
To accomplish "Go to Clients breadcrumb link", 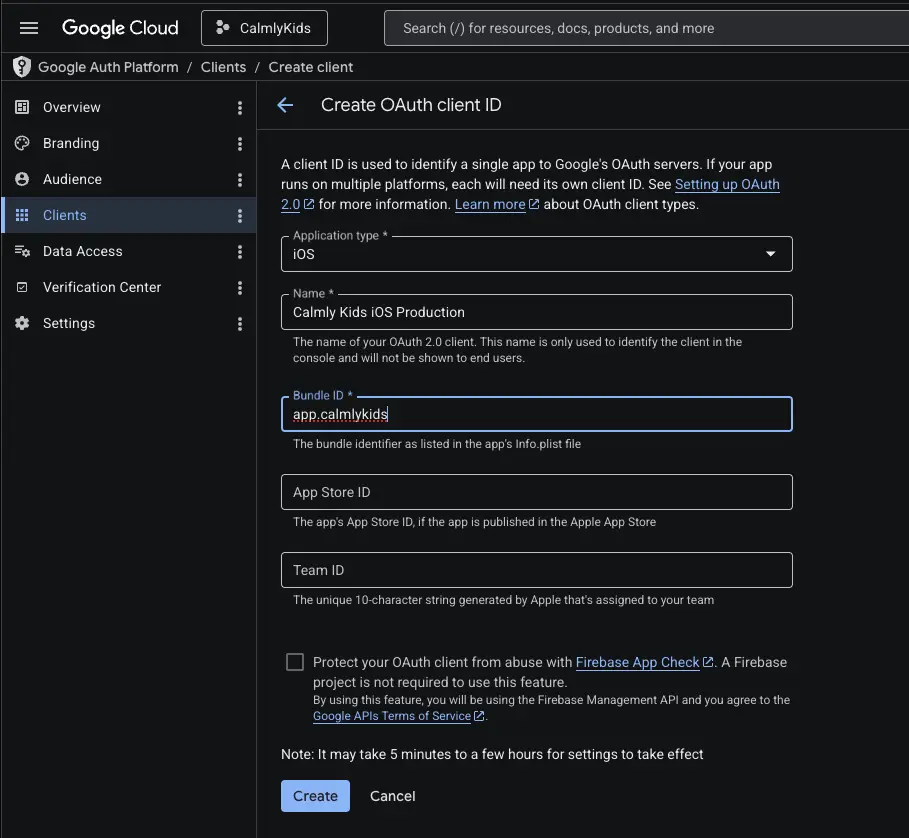I will tap(223, 67).
